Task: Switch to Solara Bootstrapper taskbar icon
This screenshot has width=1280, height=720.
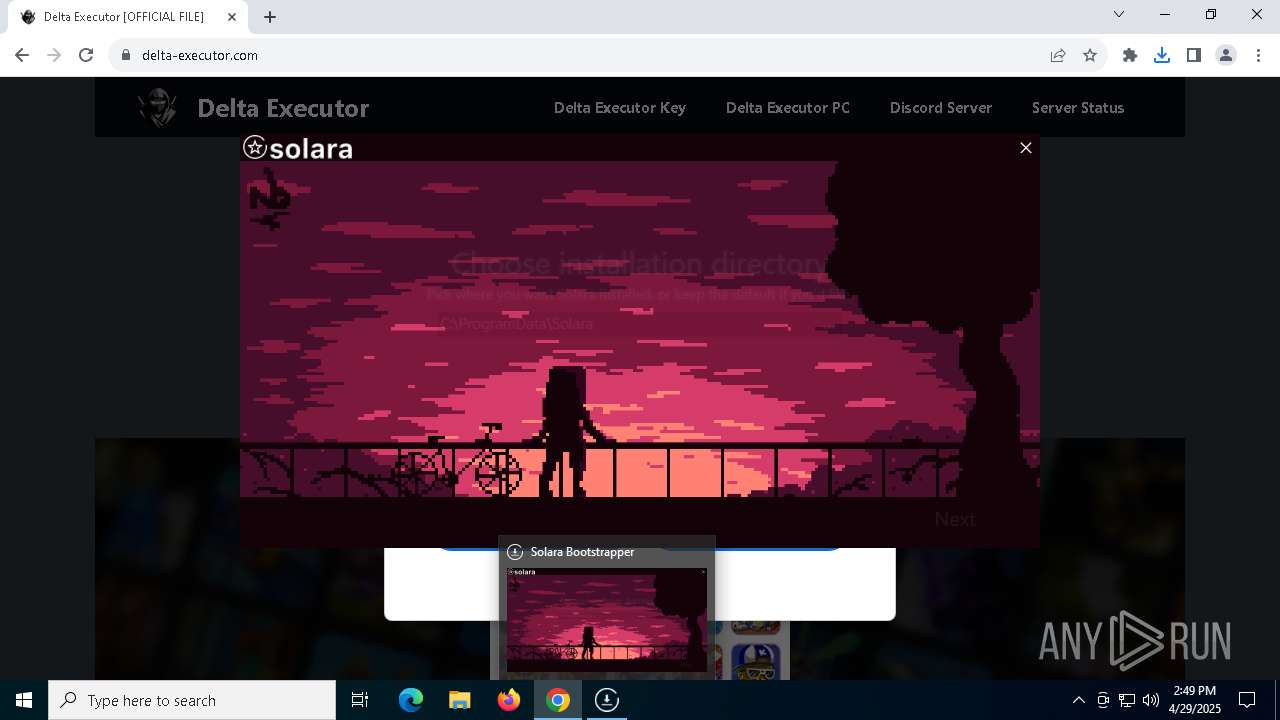Action: click(x=607, y=700)
